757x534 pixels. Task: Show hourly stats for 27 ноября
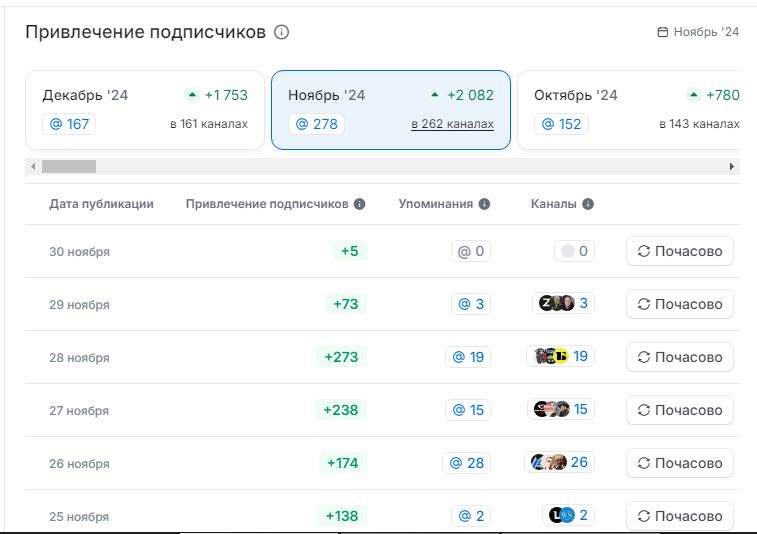click(x=680, y=410)
